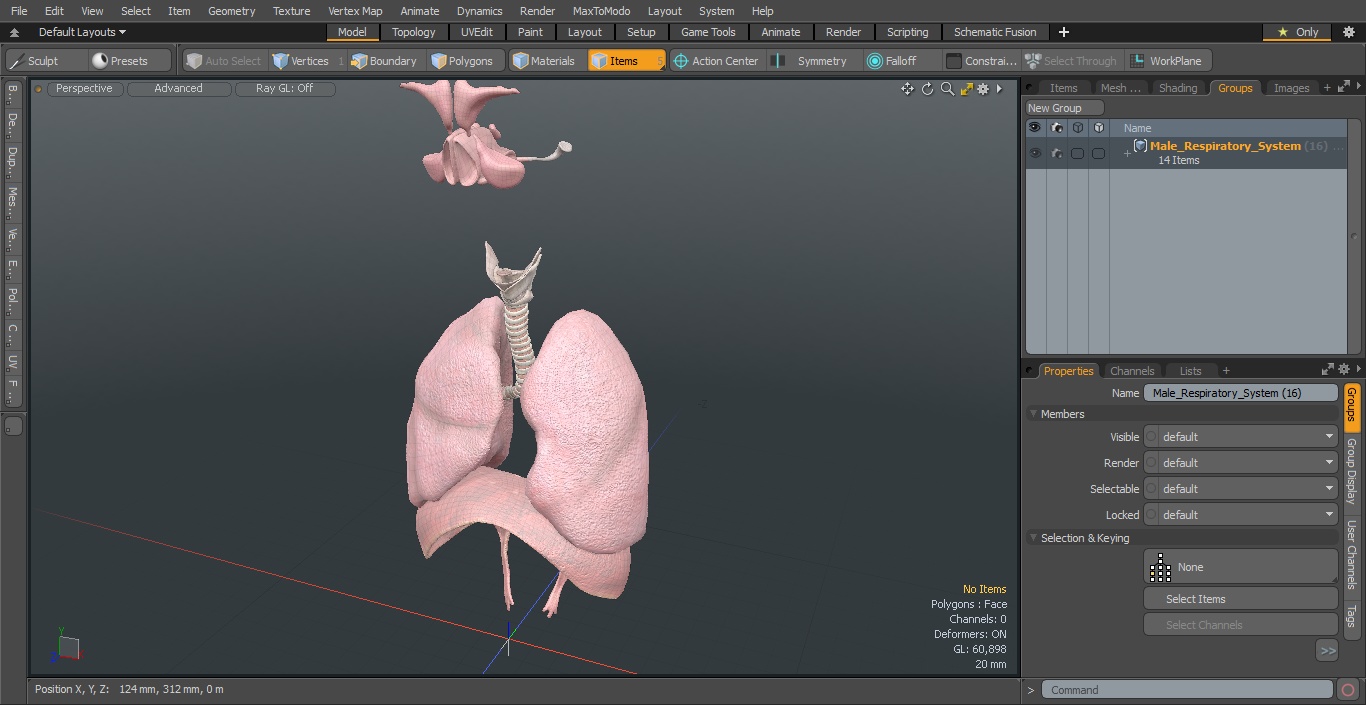Viewport: 1366px width, 705px height.
Task: Switch to Materials selection mode
Action: pyautogui.click(x=544, y=61)
